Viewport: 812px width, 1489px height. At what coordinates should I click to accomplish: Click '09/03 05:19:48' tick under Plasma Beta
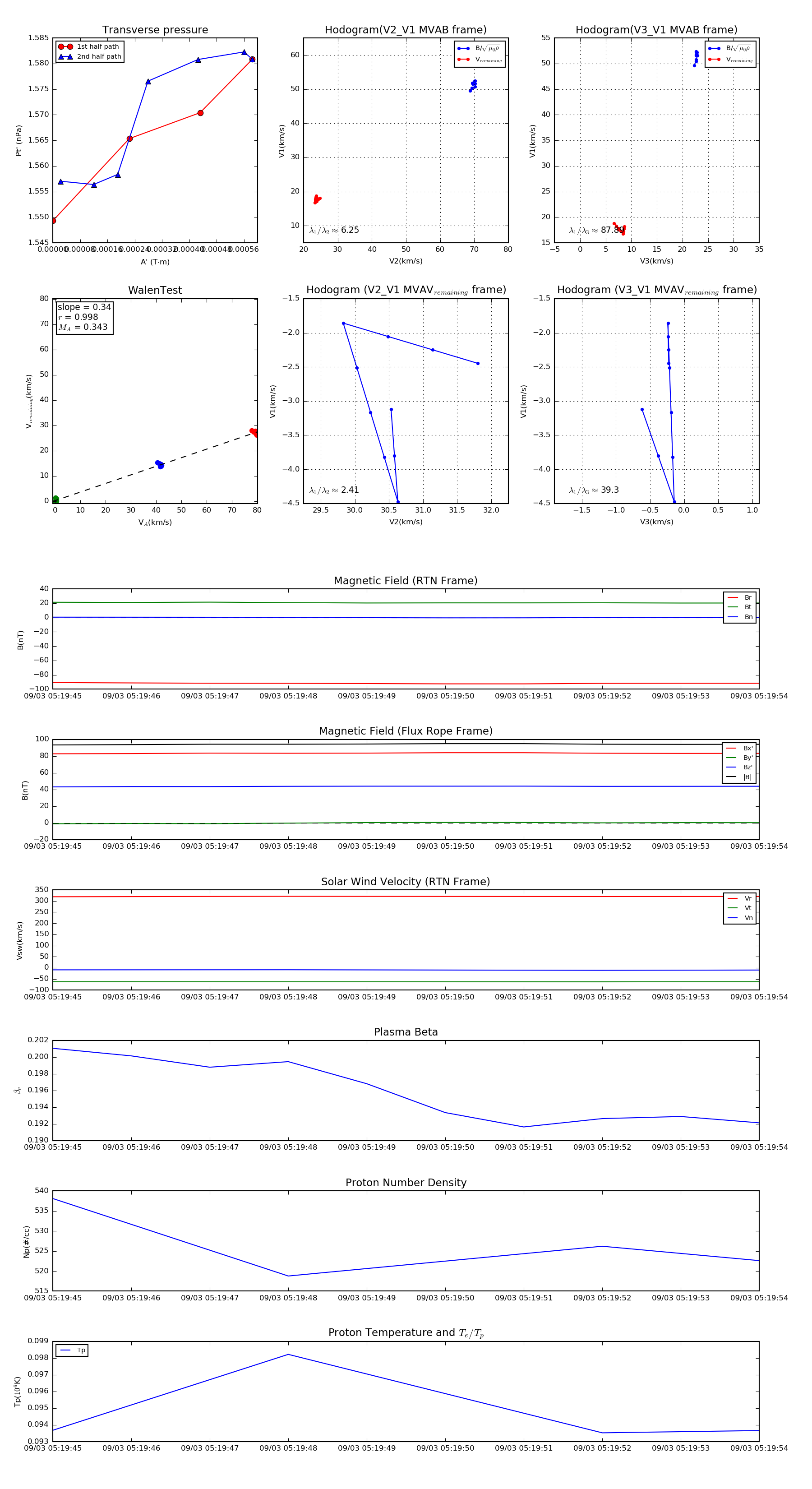coord(288,1147)
